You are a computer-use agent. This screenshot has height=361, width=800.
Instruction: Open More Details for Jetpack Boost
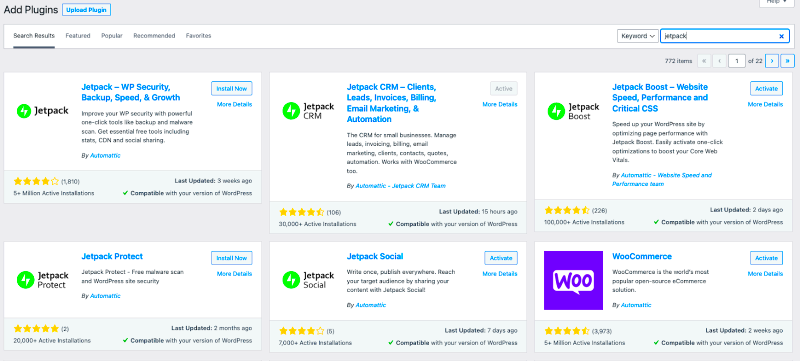(765, 105)
